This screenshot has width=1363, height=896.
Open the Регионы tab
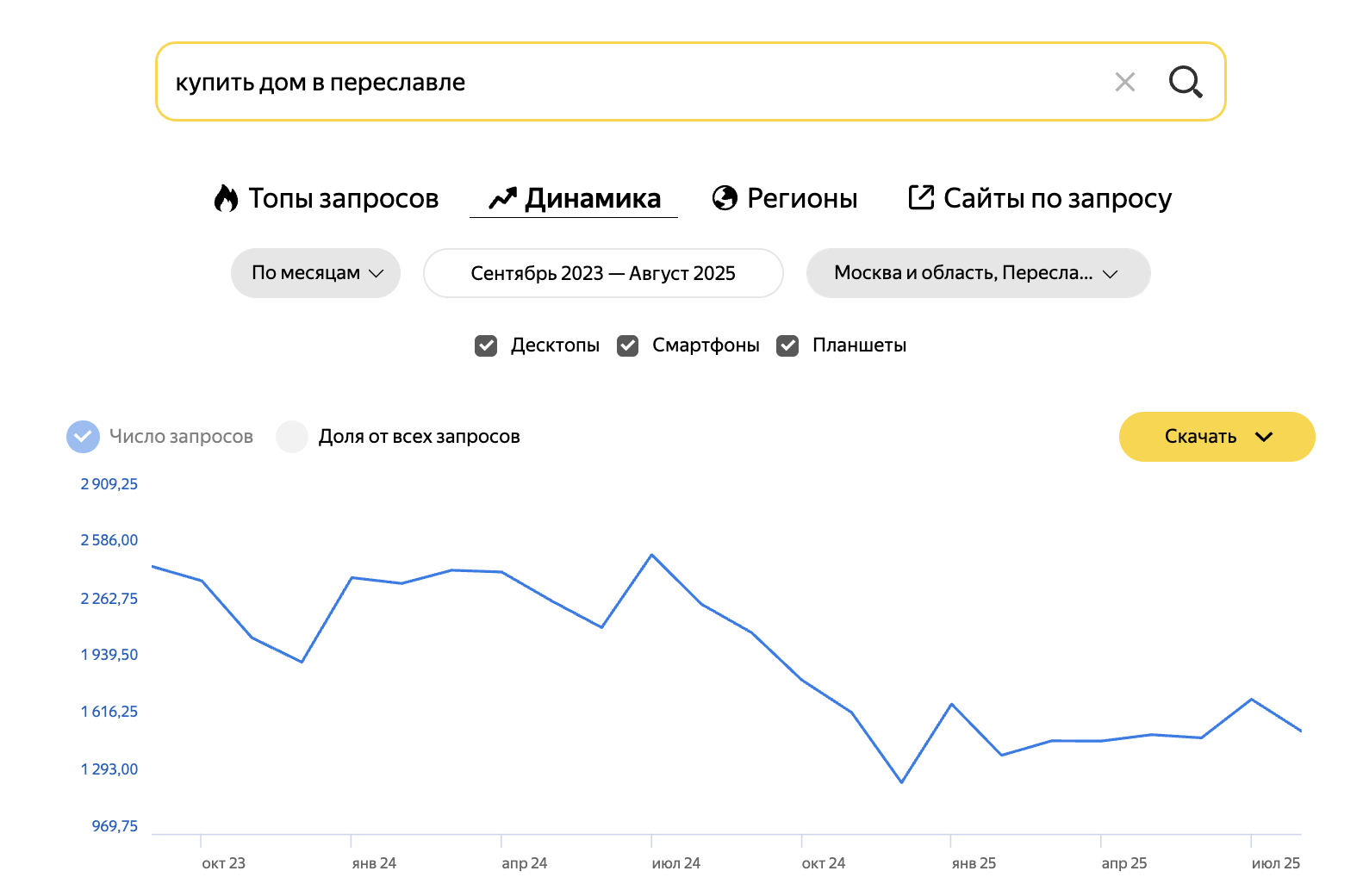[801, 198]
